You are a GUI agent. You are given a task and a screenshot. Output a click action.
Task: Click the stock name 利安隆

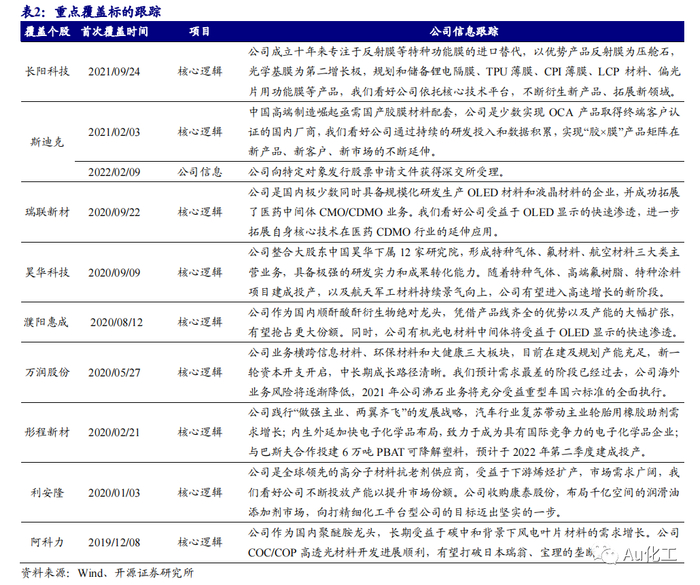[47, 493]
